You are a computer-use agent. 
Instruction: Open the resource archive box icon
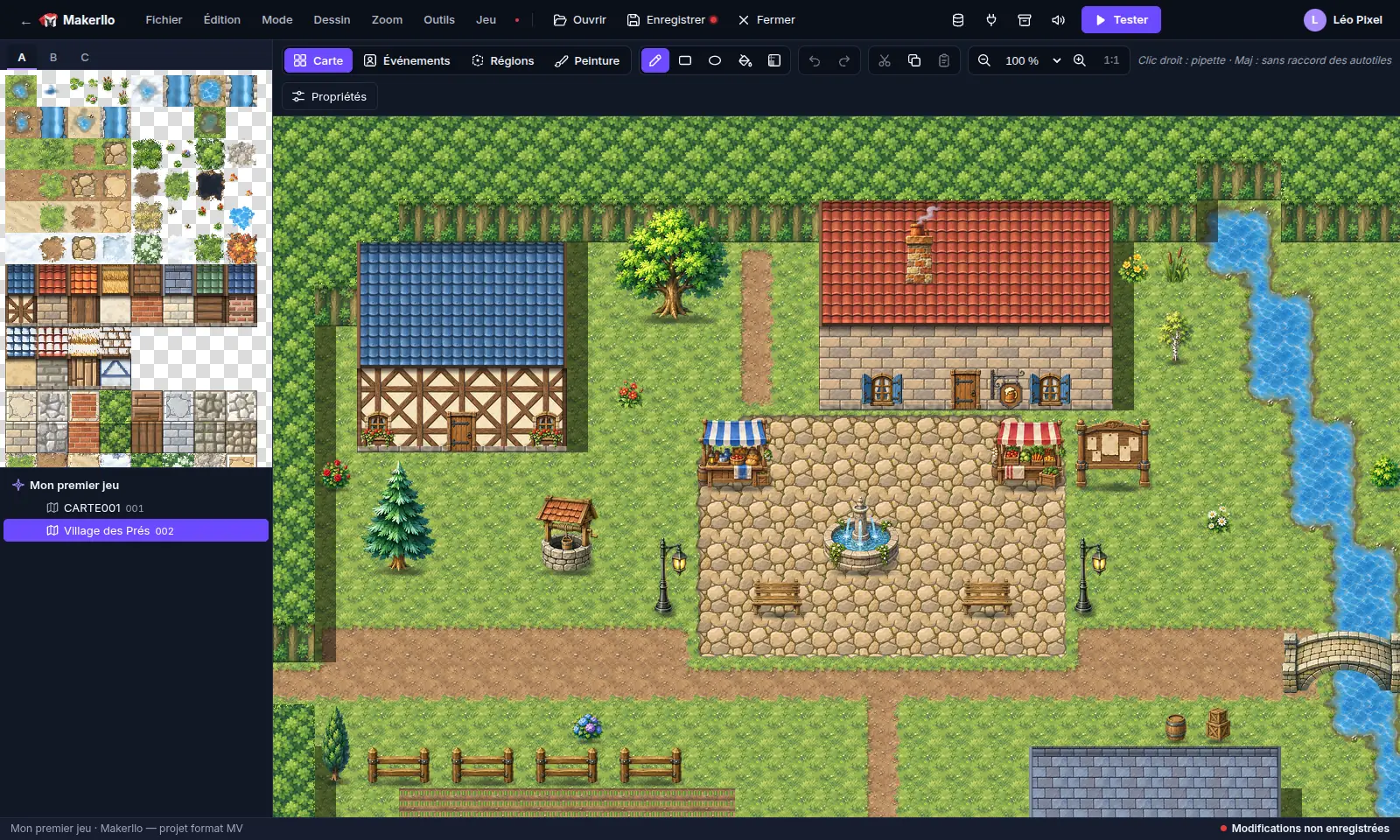(x=1025, y=19)
